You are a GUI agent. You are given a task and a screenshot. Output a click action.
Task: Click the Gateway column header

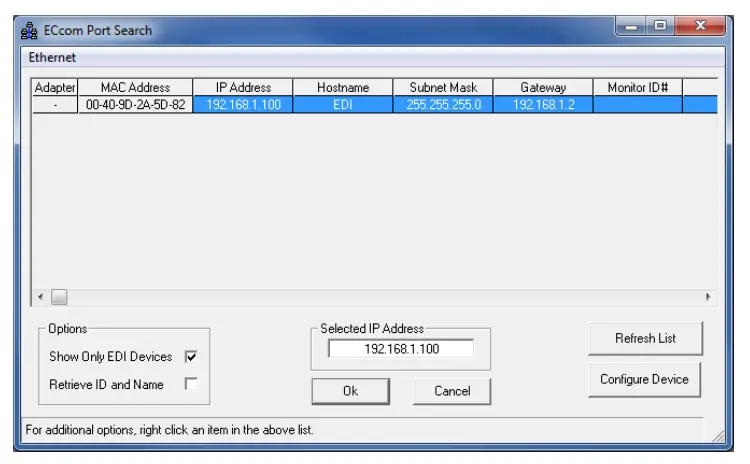click(543, 88)
